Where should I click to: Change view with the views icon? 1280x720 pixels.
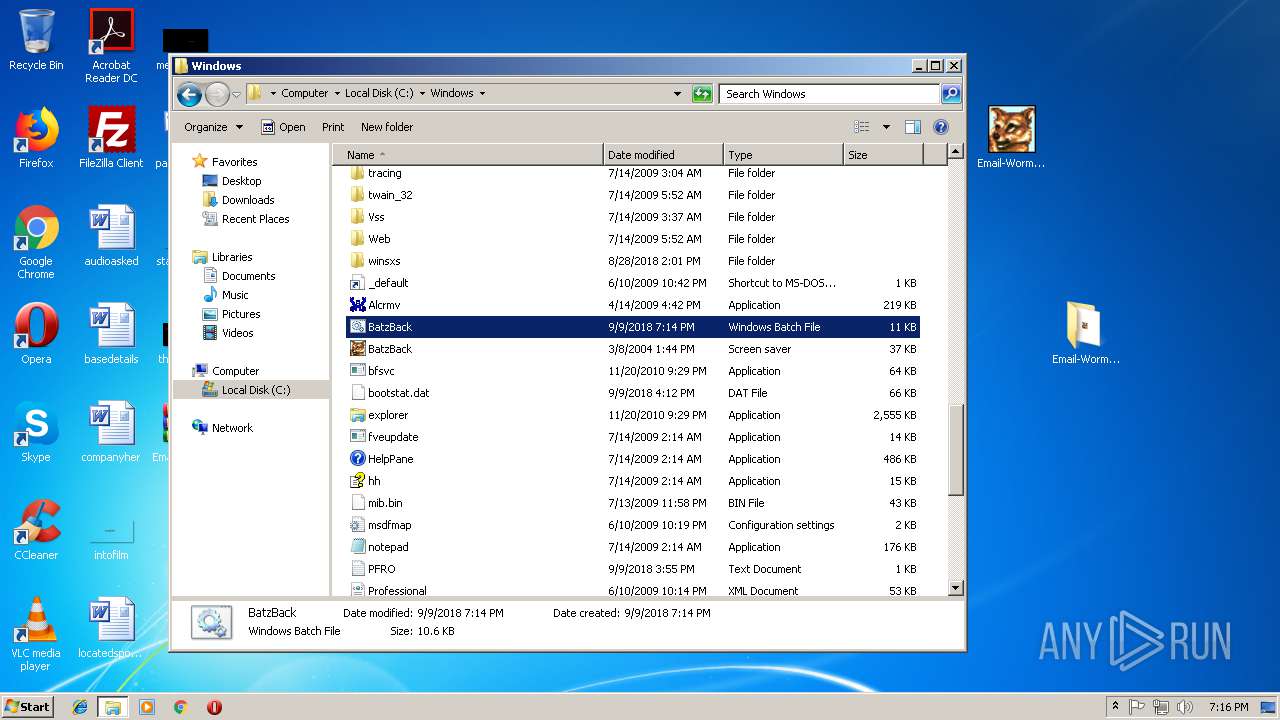861,127
